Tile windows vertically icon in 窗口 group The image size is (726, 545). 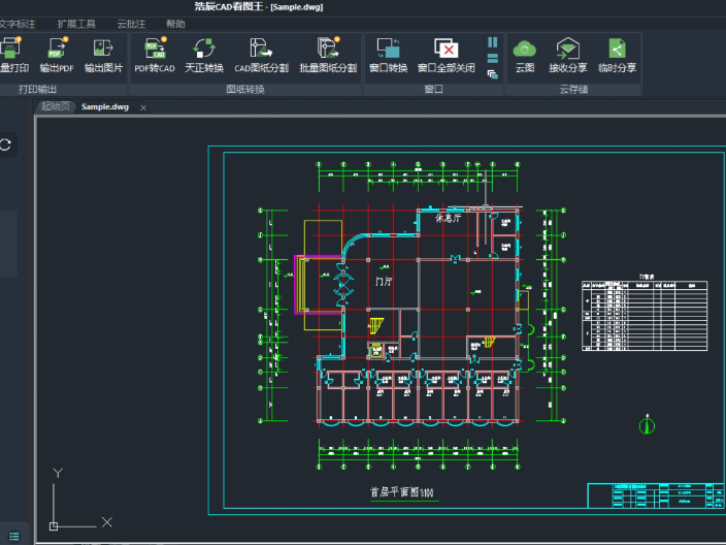[x=493, y=43]
